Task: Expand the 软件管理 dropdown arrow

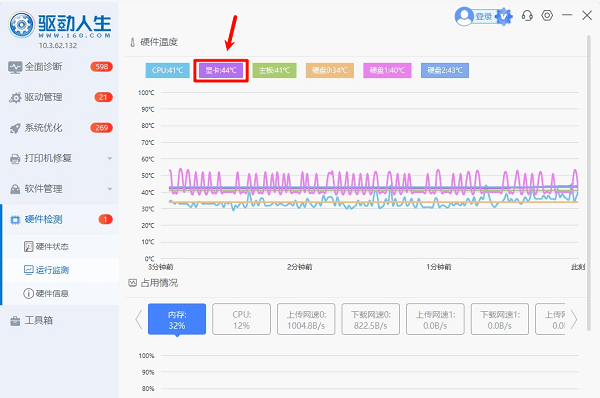Action: (110, 189)
